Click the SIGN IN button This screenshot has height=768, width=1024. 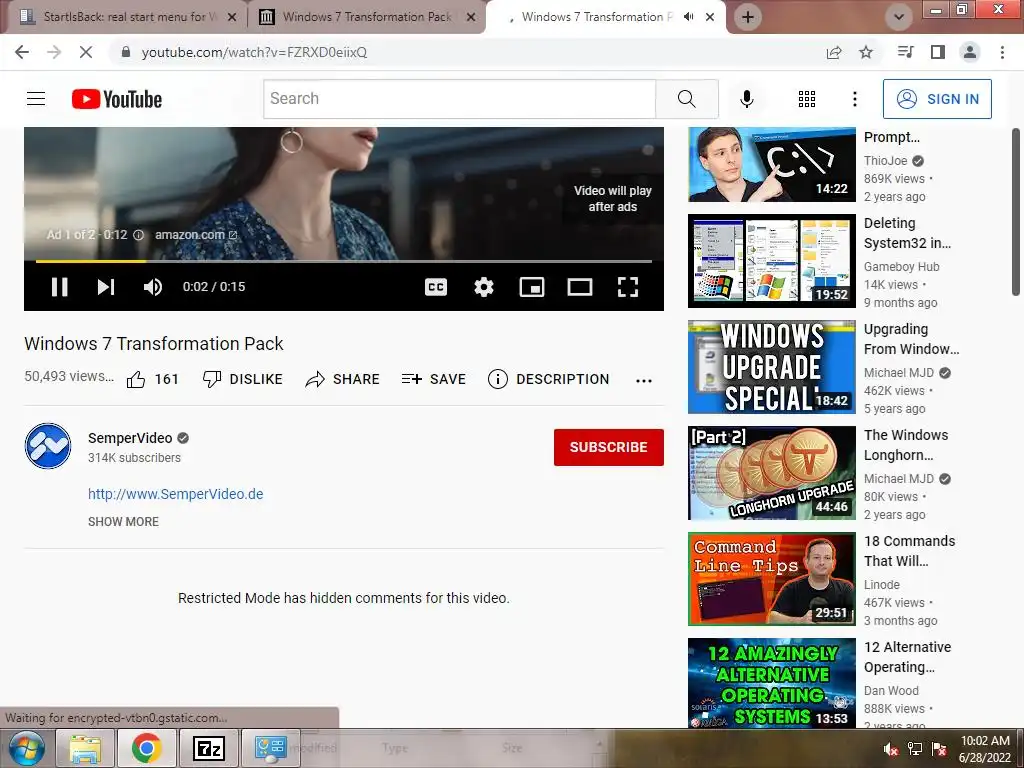937,99
